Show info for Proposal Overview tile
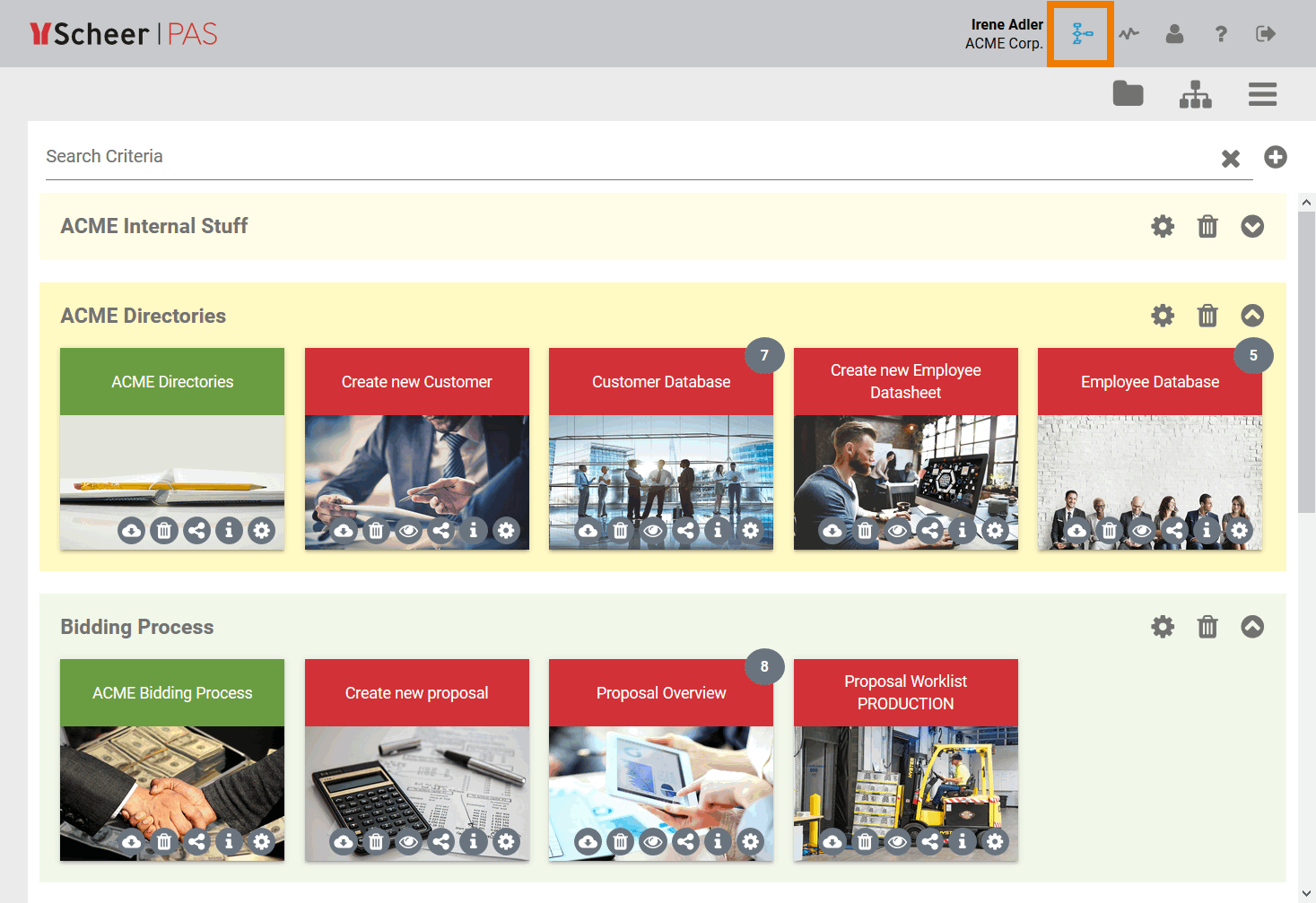 point(718,842)
